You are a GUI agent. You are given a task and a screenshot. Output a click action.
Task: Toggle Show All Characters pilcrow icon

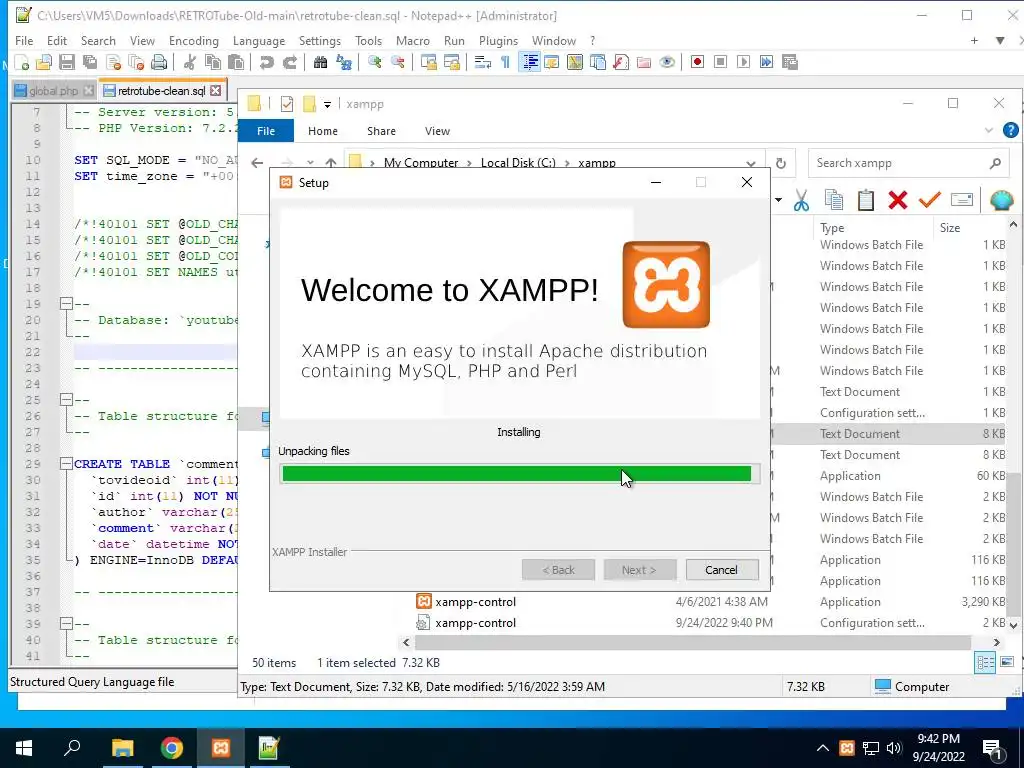click(505, 63)
